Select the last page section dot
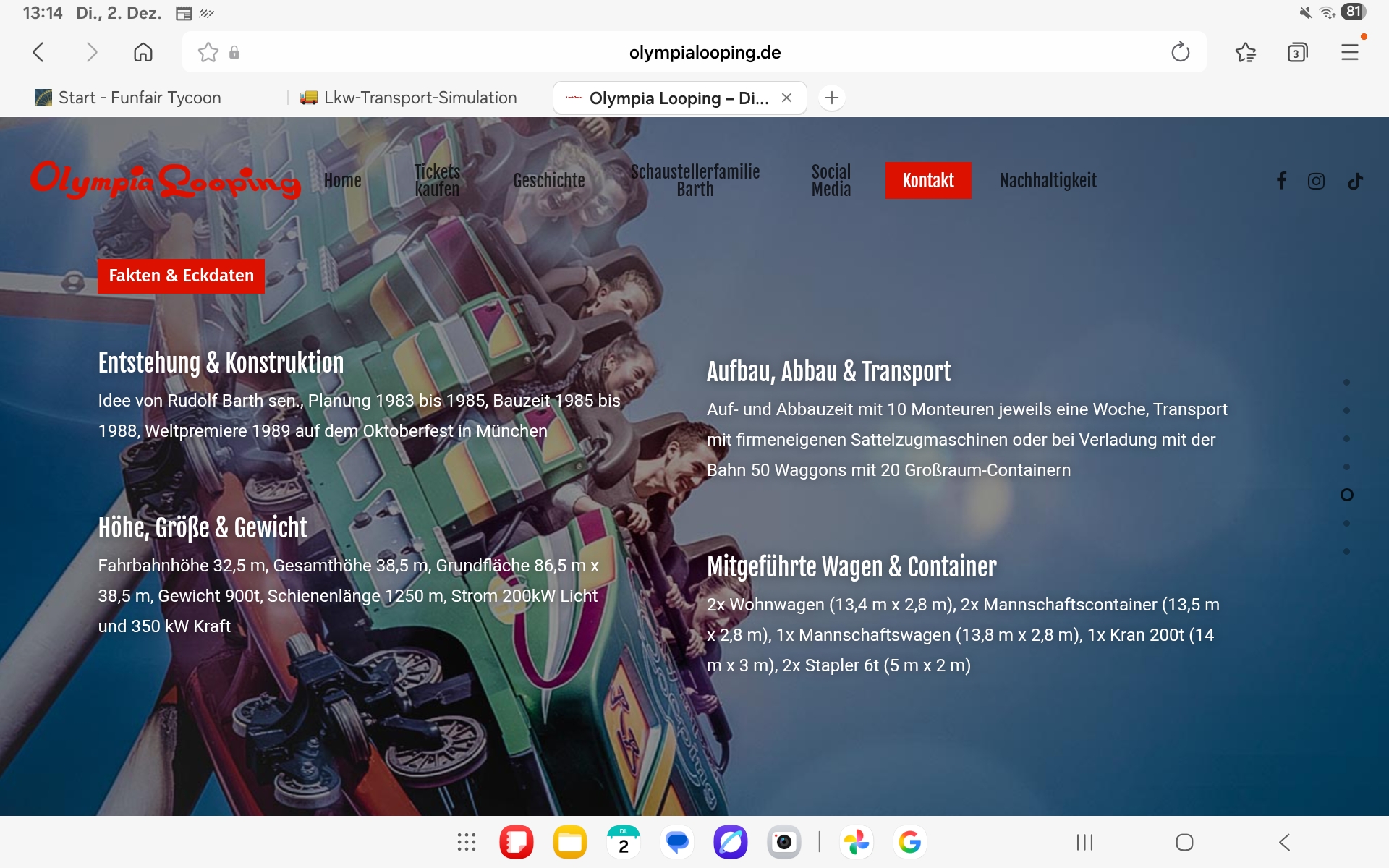Screen dimensions: 1389x868 pyautogui.click(x=1346, y=552)
